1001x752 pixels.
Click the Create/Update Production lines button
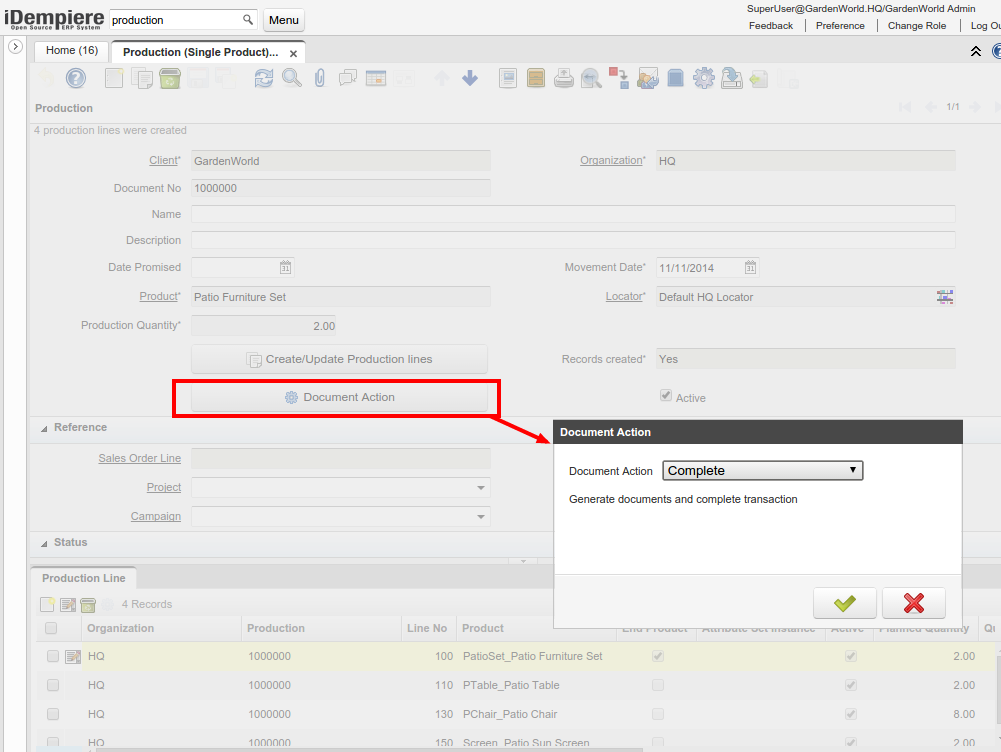[339, 359]
